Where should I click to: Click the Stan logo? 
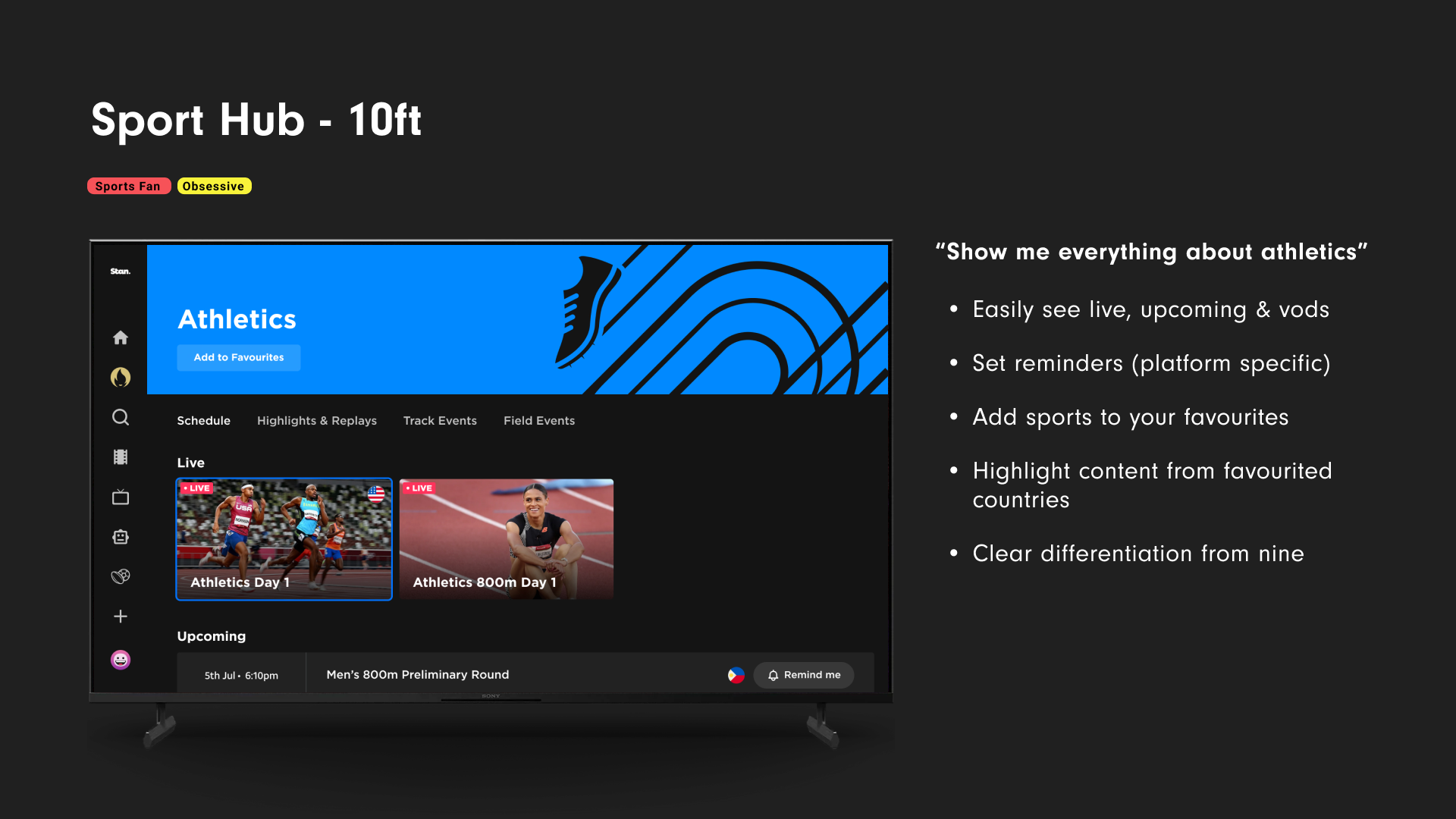120,271
